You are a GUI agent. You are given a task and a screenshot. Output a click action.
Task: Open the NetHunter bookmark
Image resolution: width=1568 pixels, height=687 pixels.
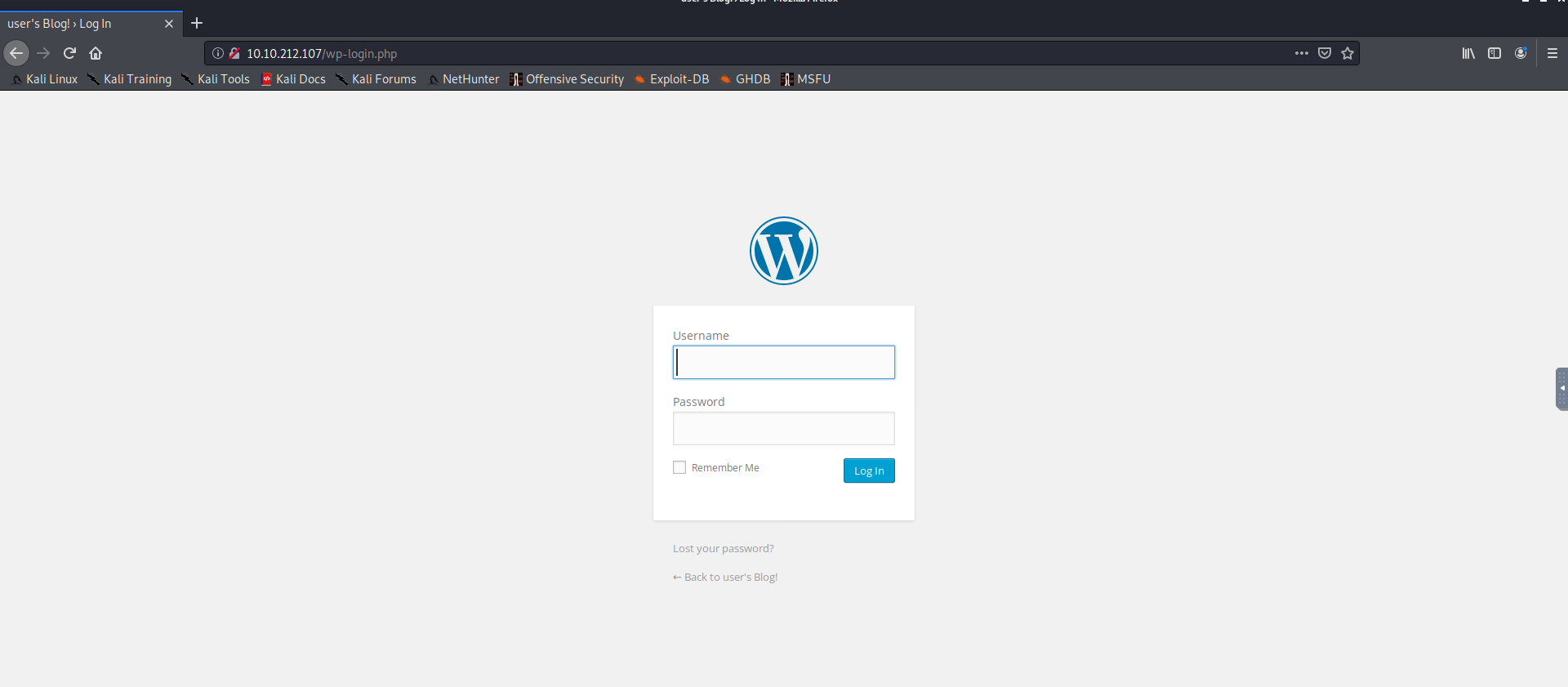point(464,79)
